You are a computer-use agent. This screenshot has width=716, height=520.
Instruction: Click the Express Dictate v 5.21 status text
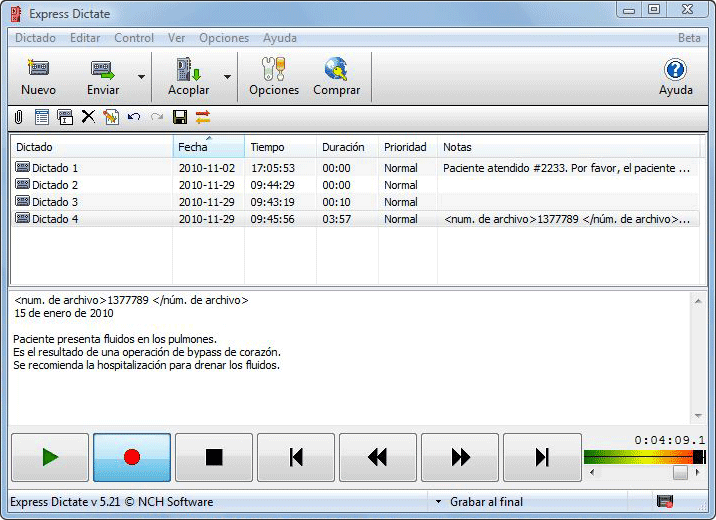pyautogui.click(x=111, y=502)
